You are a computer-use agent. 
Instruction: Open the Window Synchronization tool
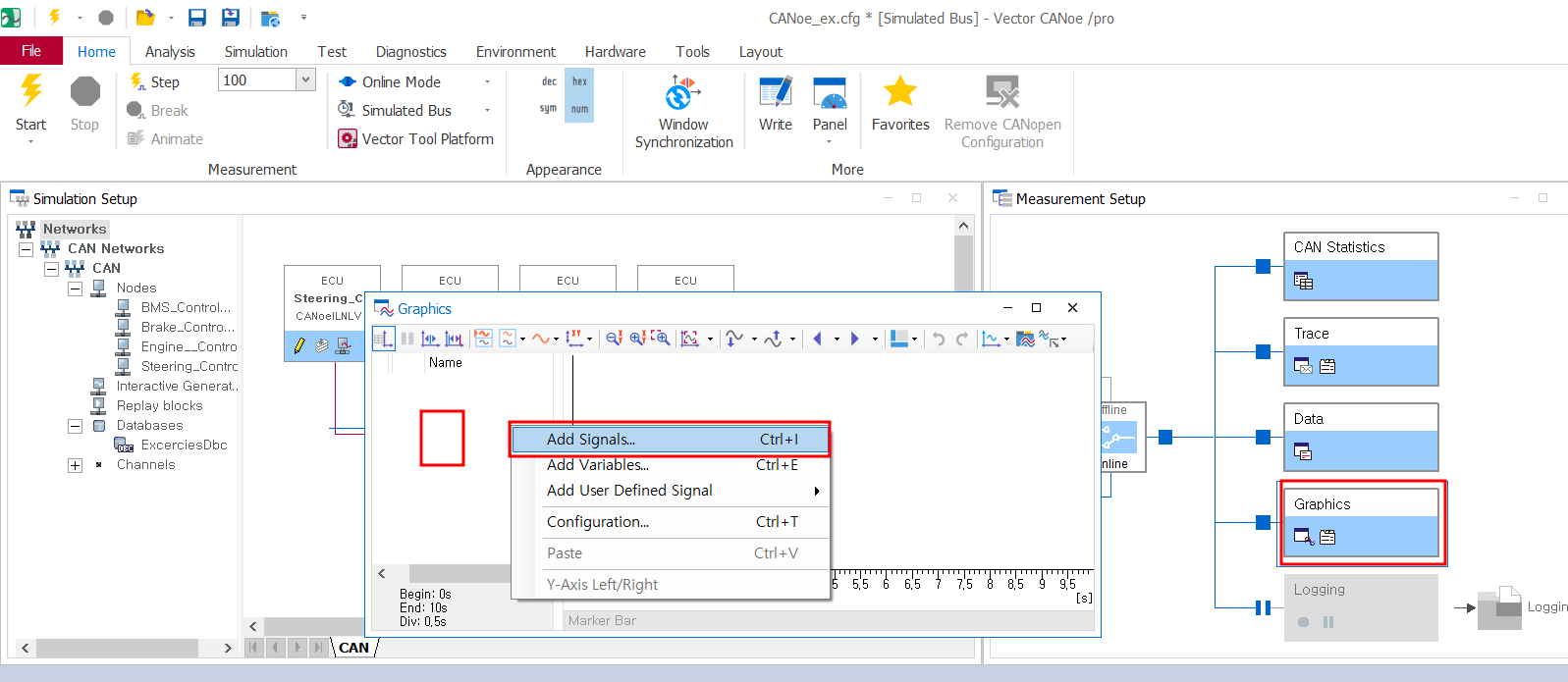(x=683, y=112)
